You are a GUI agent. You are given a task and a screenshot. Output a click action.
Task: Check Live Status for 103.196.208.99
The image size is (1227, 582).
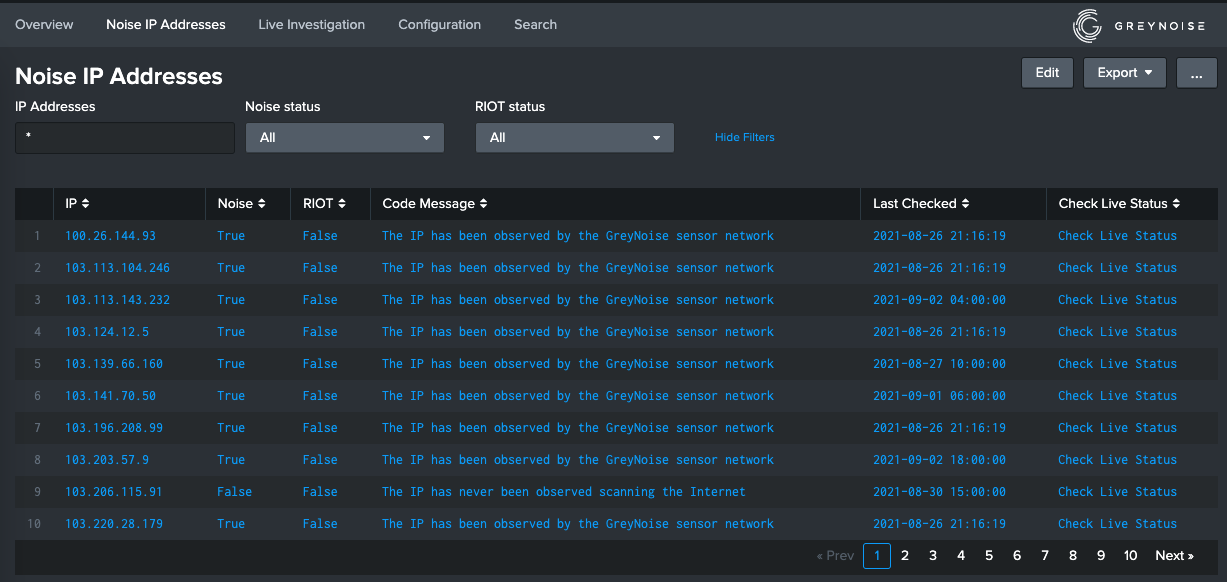[x=1117, y=428]
